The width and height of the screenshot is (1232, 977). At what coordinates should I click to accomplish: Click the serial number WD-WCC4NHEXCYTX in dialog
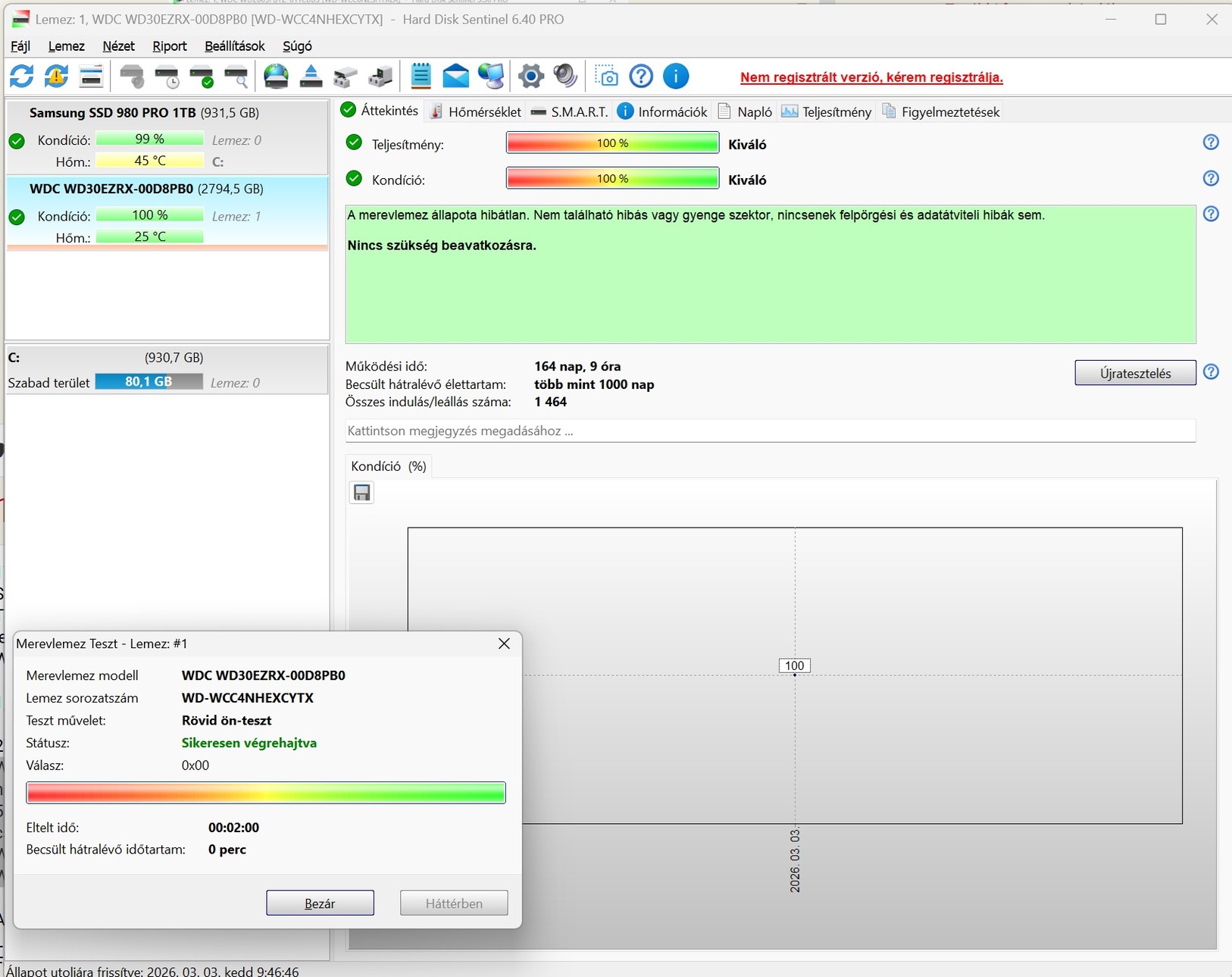248,697
